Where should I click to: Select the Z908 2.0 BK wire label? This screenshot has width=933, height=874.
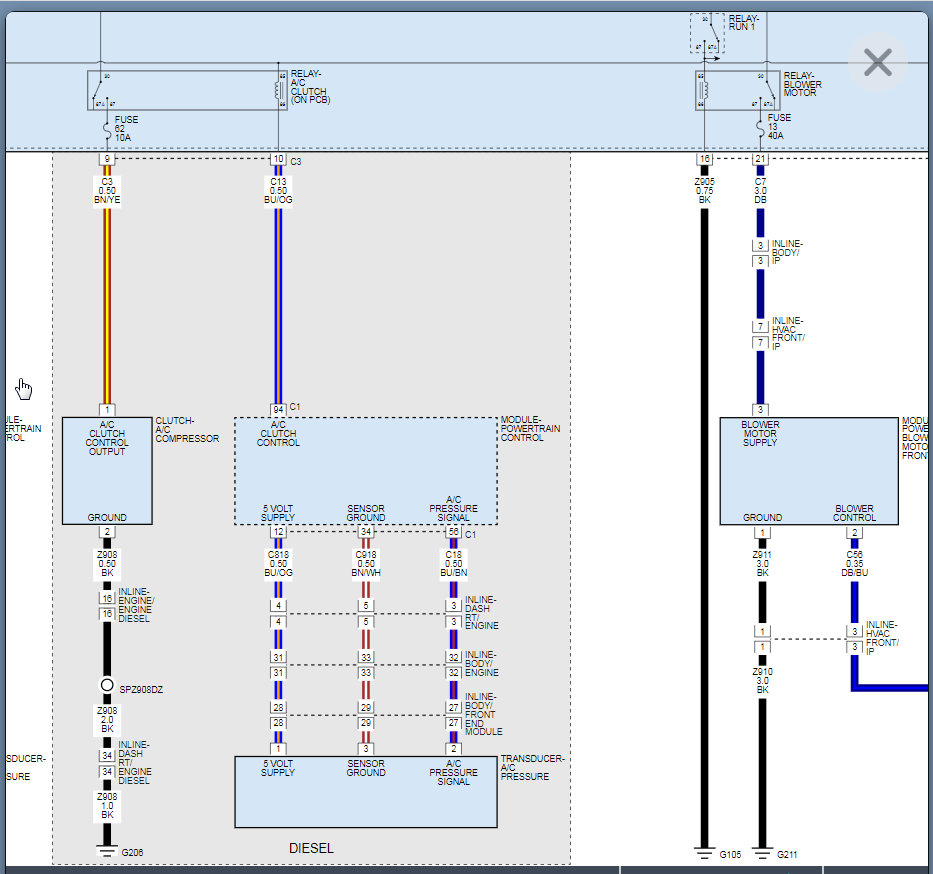(x=107, y=719)
